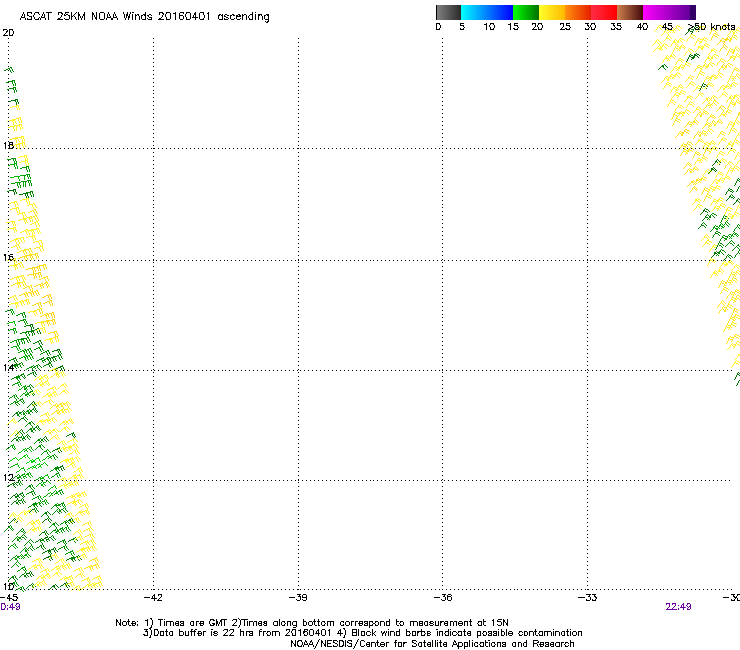Viewport: 740px width, 650px height.
Task: Click the legend label '25'
Action: click(565, 27)
